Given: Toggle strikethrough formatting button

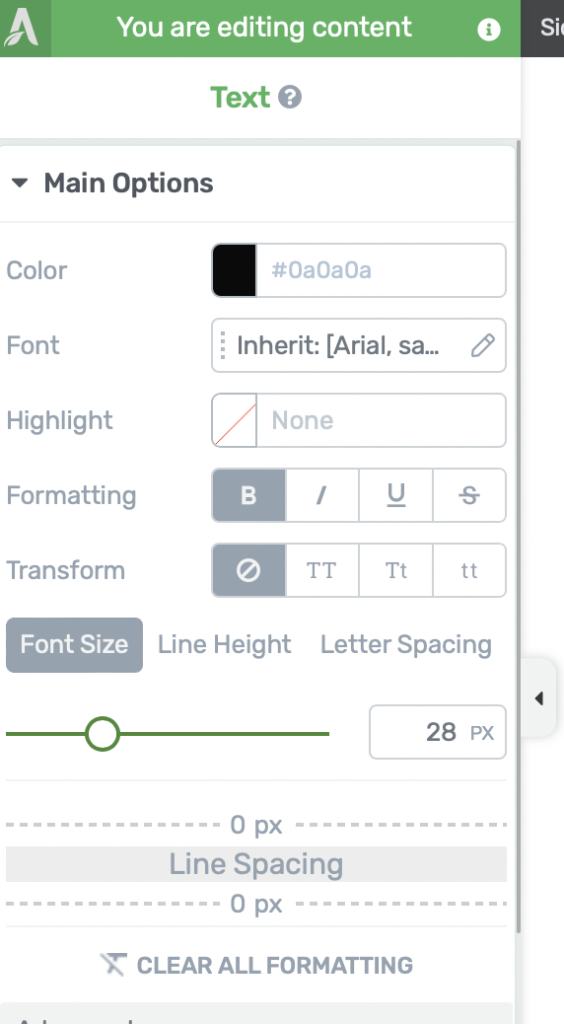Looking at the screenshot, I should pyautogui.click(x=469, y=495).
